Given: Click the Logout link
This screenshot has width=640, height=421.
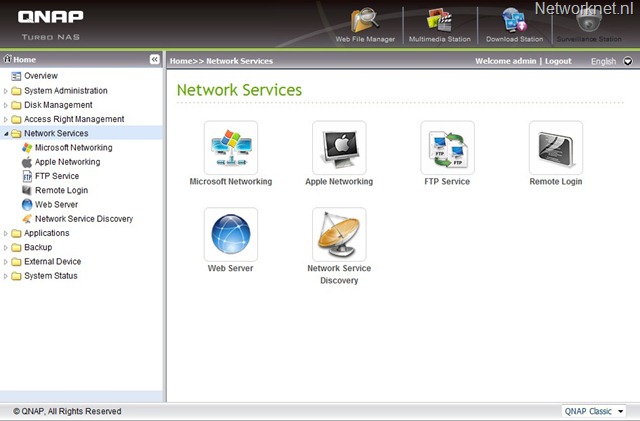Looking at the screenshot, I should (558, 61).
